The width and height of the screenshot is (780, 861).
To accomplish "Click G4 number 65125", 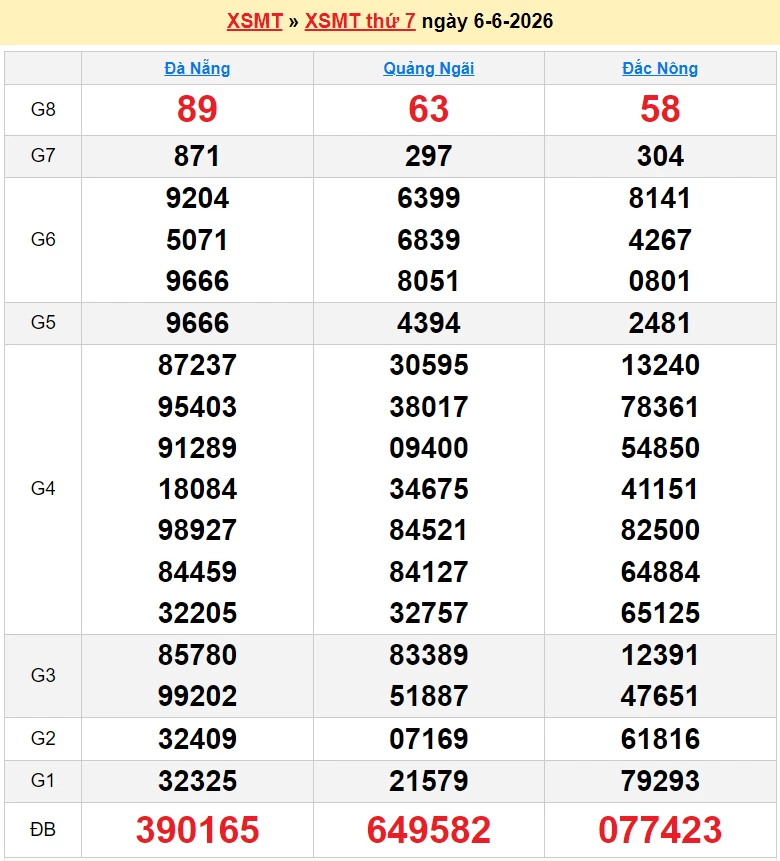I will pyautogui.click(x=660, y=613).
